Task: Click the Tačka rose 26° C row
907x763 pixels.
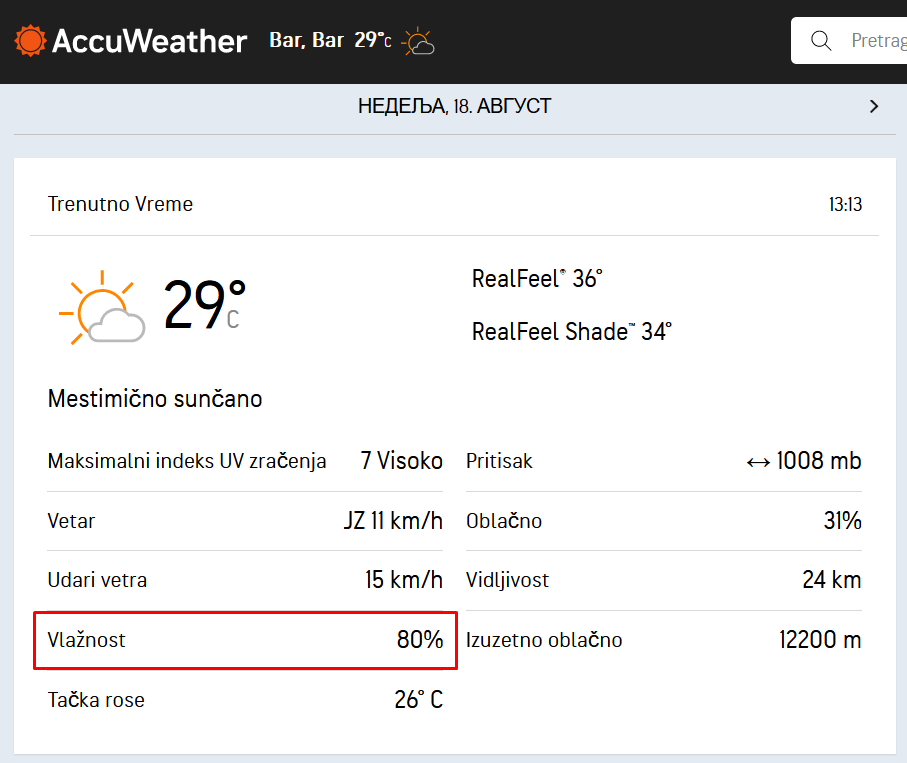Action: pyautogui.click(x=245, y=700)
